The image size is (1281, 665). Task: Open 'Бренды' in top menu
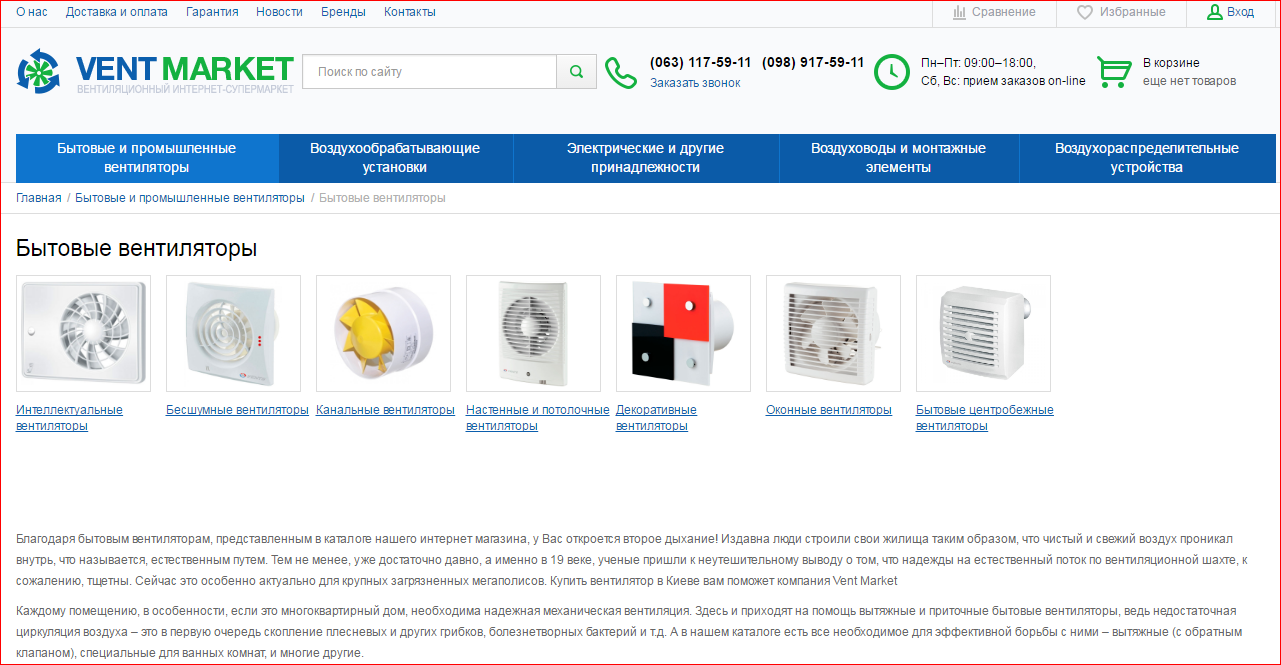[x=343, y=12]
